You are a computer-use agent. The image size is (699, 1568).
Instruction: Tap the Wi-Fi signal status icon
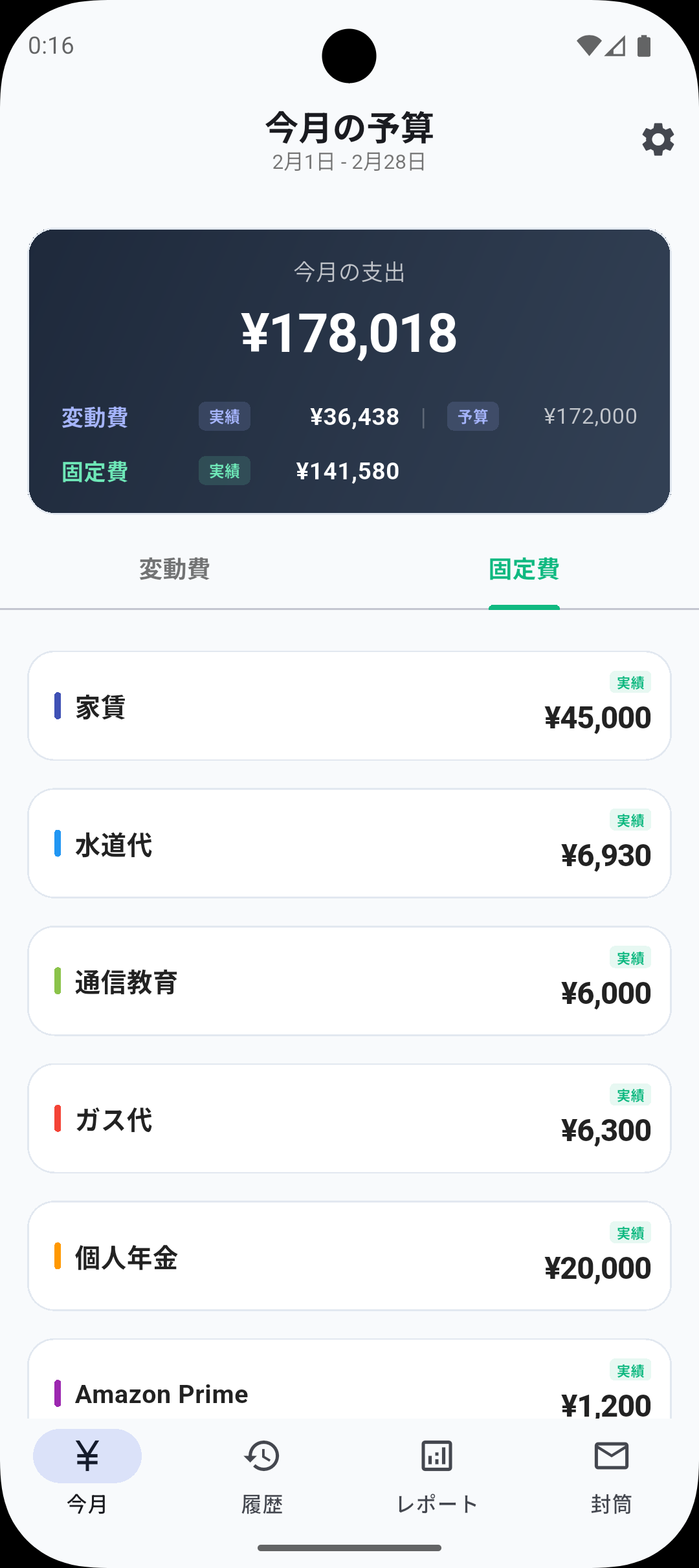click(588, 46)
